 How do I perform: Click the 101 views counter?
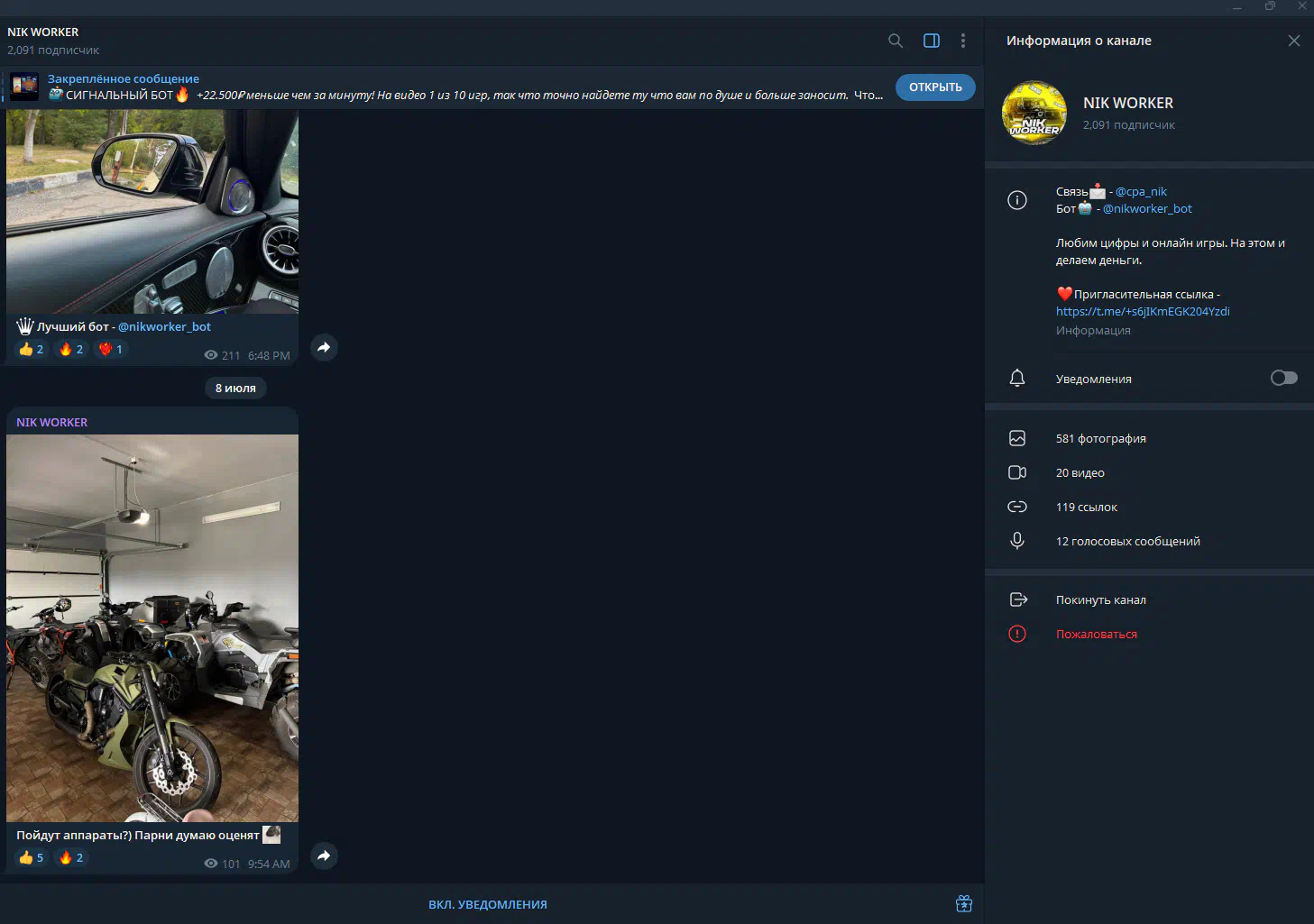click(223, 864)
